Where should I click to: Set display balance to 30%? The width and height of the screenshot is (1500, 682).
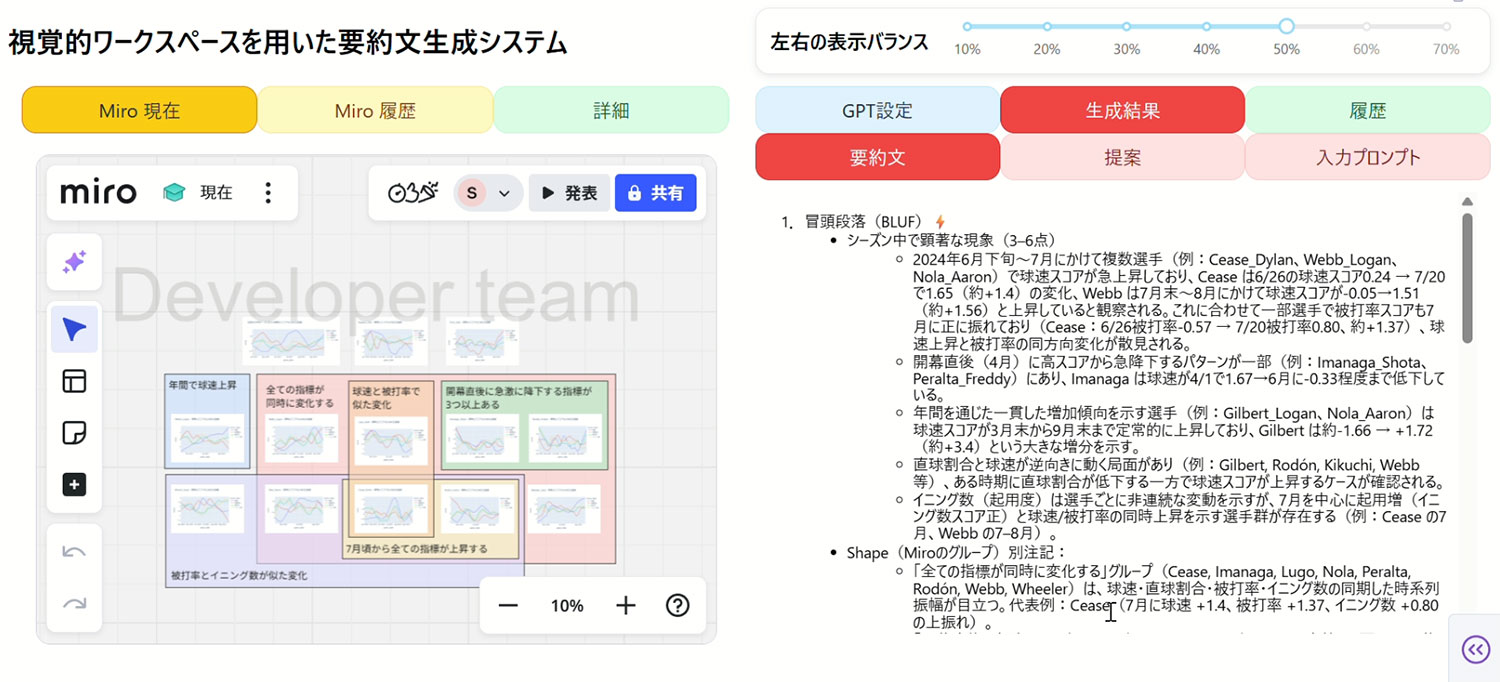pyautogui.click(x=1127, y=27)
